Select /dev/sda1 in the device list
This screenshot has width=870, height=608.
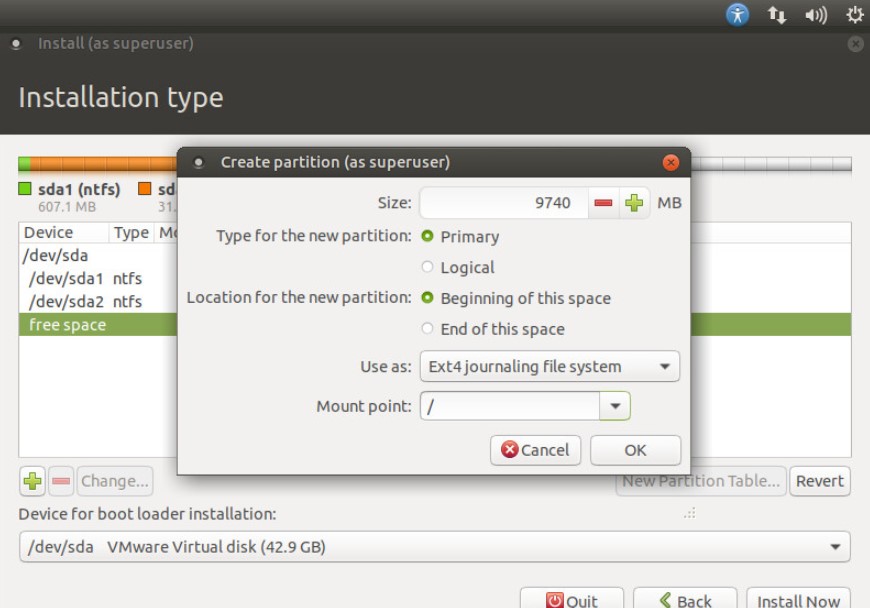tap(66, 279)
